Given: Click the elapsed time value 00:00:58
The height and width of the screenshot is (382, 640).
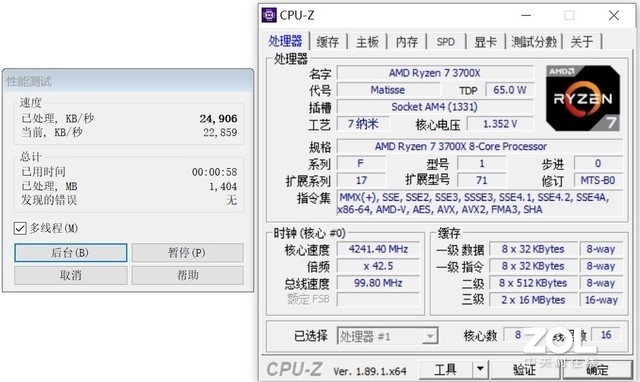Looking at the screenshot, I should 214,172.
